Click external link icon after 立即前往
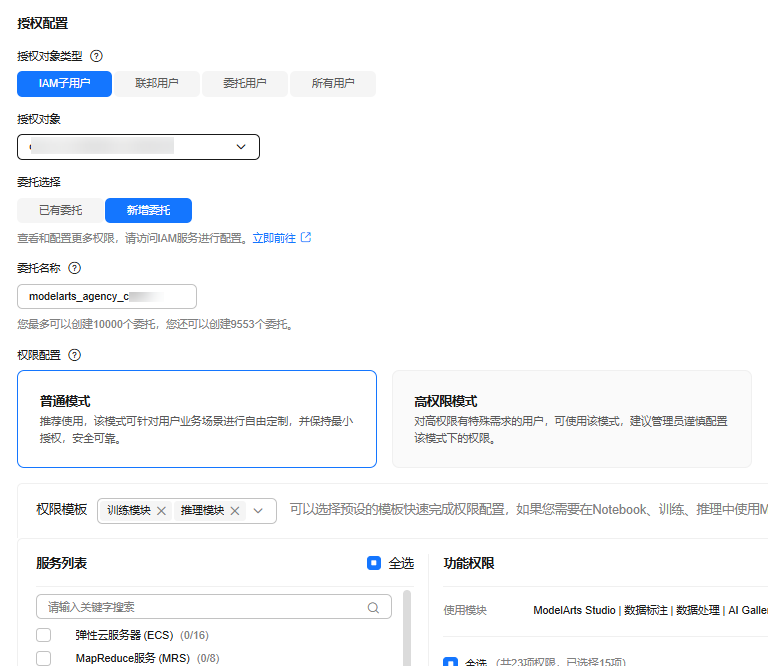This screenshot has height=666, width=768. click(x=306, y=238)
